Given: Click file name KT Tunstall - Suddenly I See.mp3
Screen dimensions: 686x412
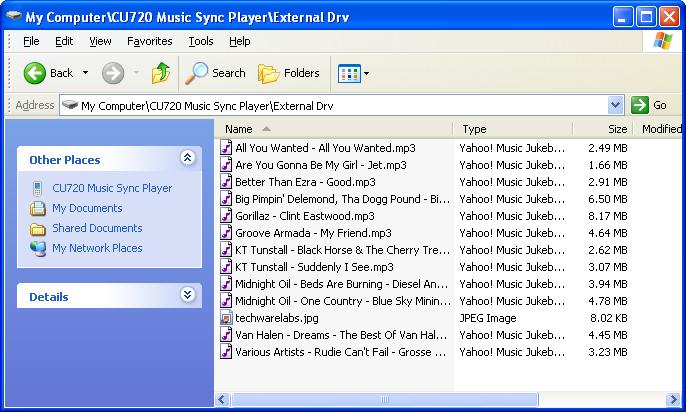Looking at the screenshot, I should (x=314, y=267).
